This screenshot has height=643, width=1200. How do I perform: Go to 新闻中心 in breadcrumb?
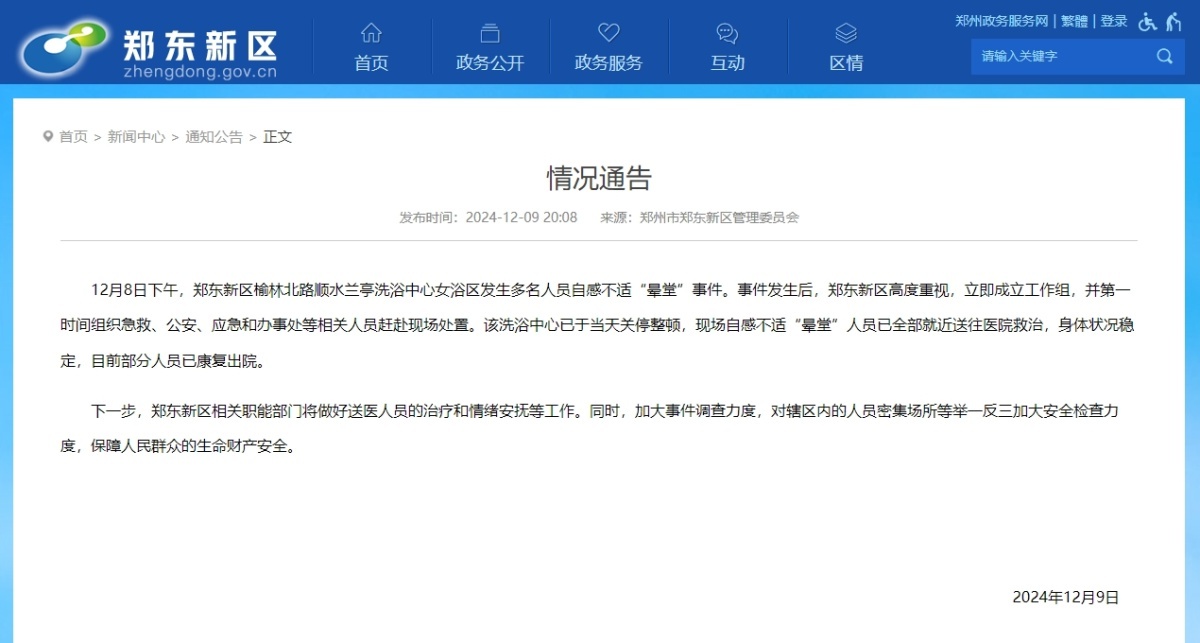[136, 137]
